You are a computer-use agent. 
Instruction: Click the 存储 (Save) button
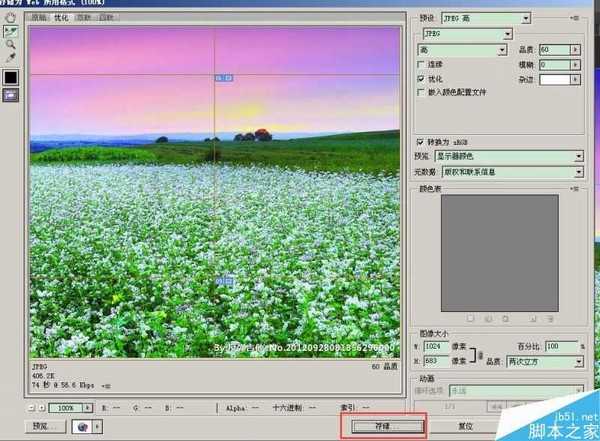pyautogui.click(x=385, y=425)
